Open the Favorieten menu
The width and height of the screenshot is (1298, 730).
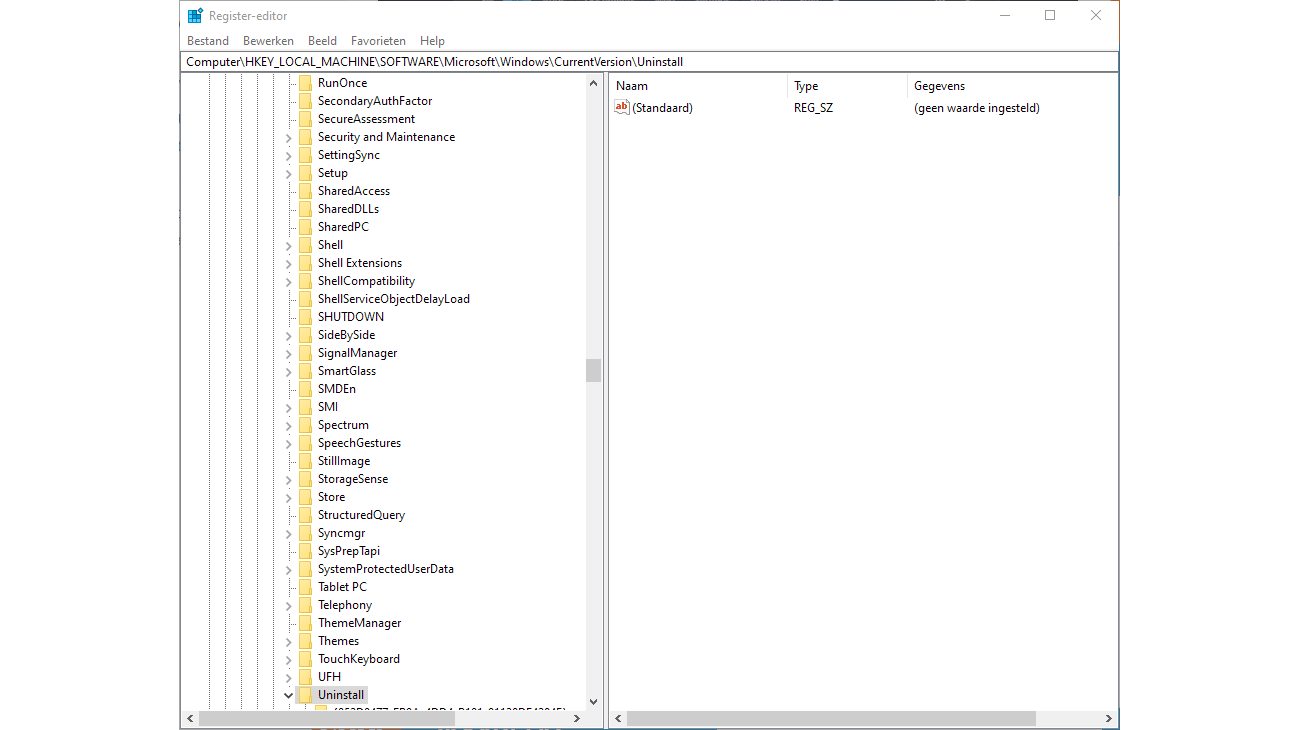378,41
